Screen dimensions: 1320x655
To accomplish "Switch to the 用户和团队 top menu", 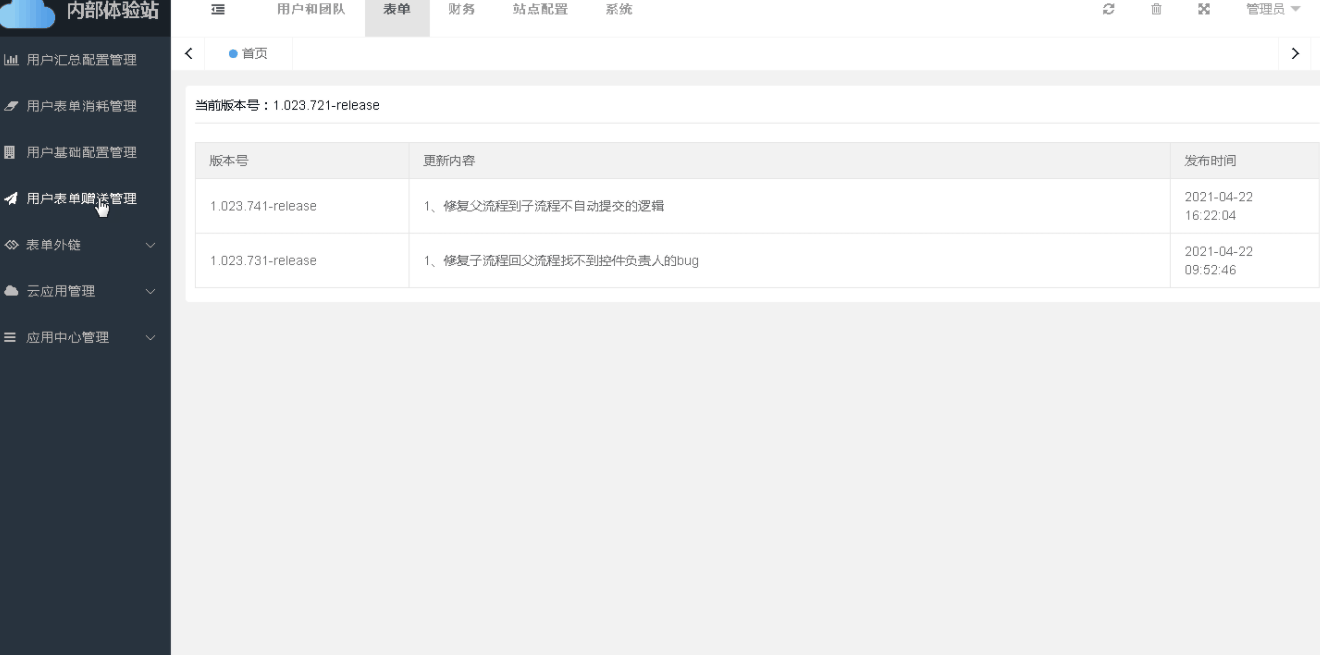I will click(x=311, y=10).
